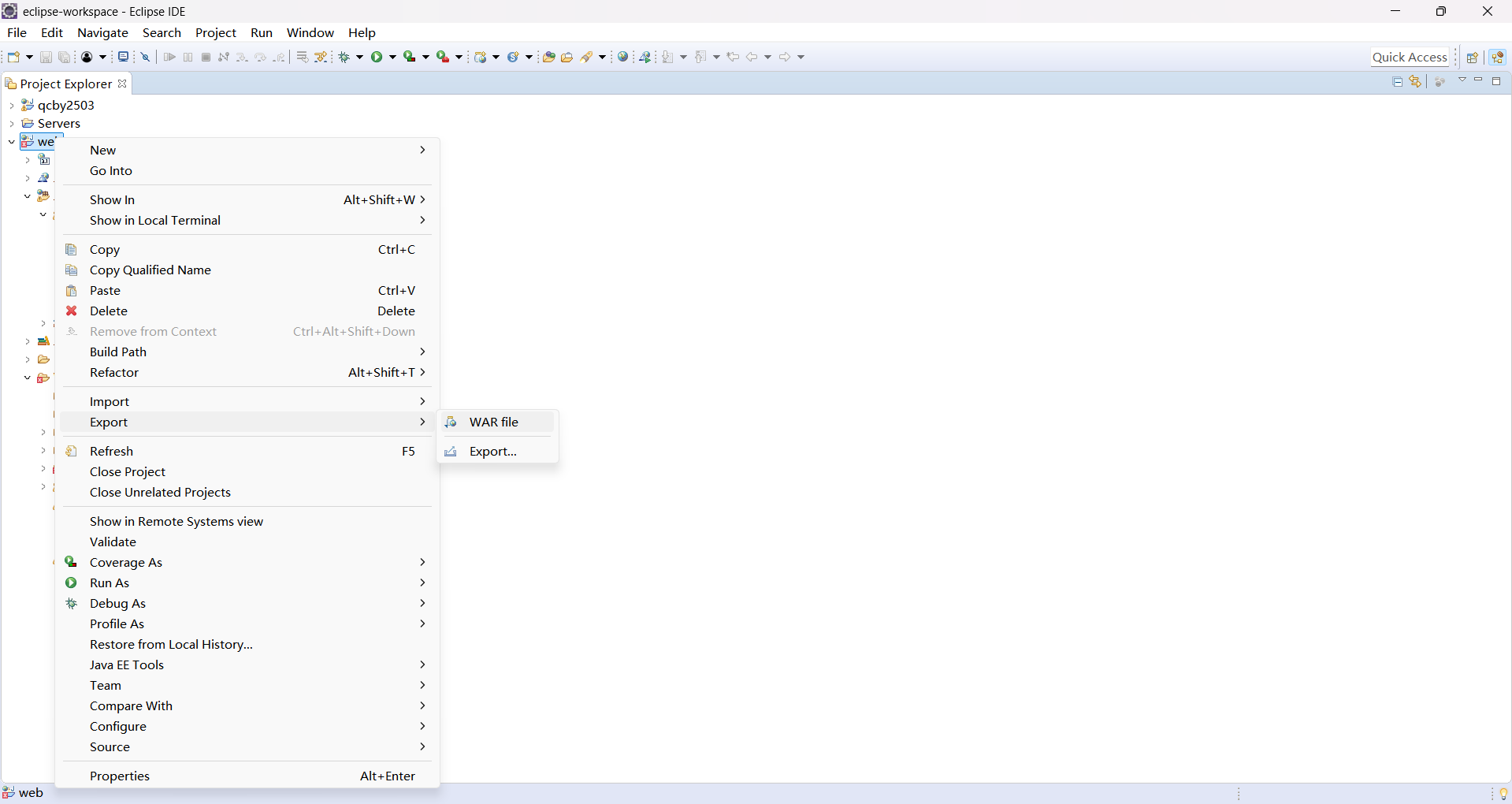The width and height of the screenshot is (1512, 804).
Task: Click Copy Qualified Name entry
Action: point(247,270)
